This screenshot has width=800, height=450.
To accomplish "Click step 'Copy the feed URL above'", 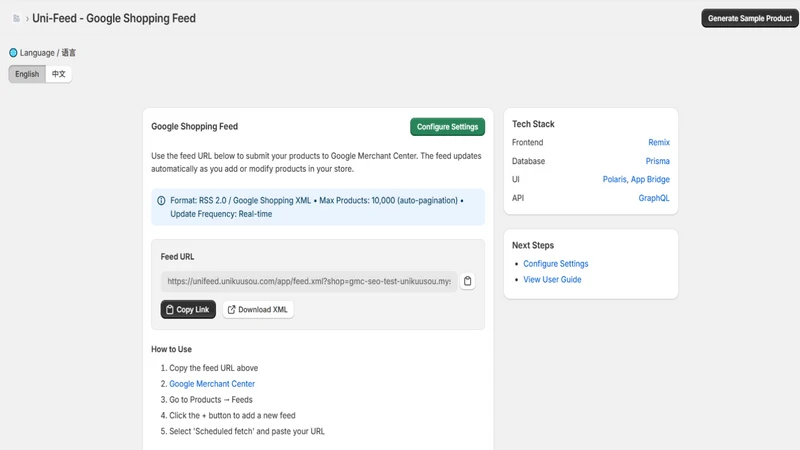I will click(213, 368).
